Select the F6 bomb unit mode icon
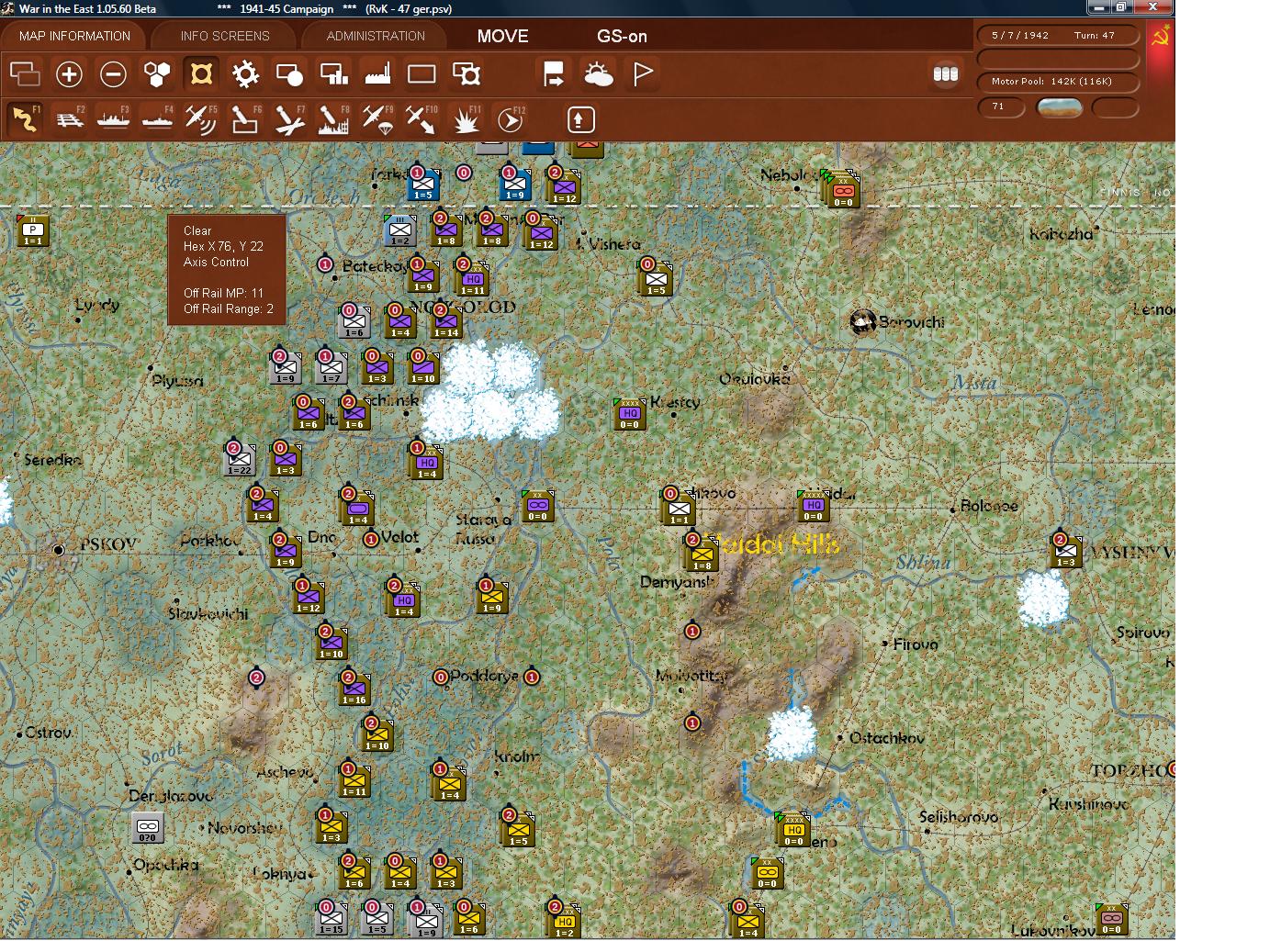Image resolution: width=1270 pixels, height=952 pixels. click(245, 119)
